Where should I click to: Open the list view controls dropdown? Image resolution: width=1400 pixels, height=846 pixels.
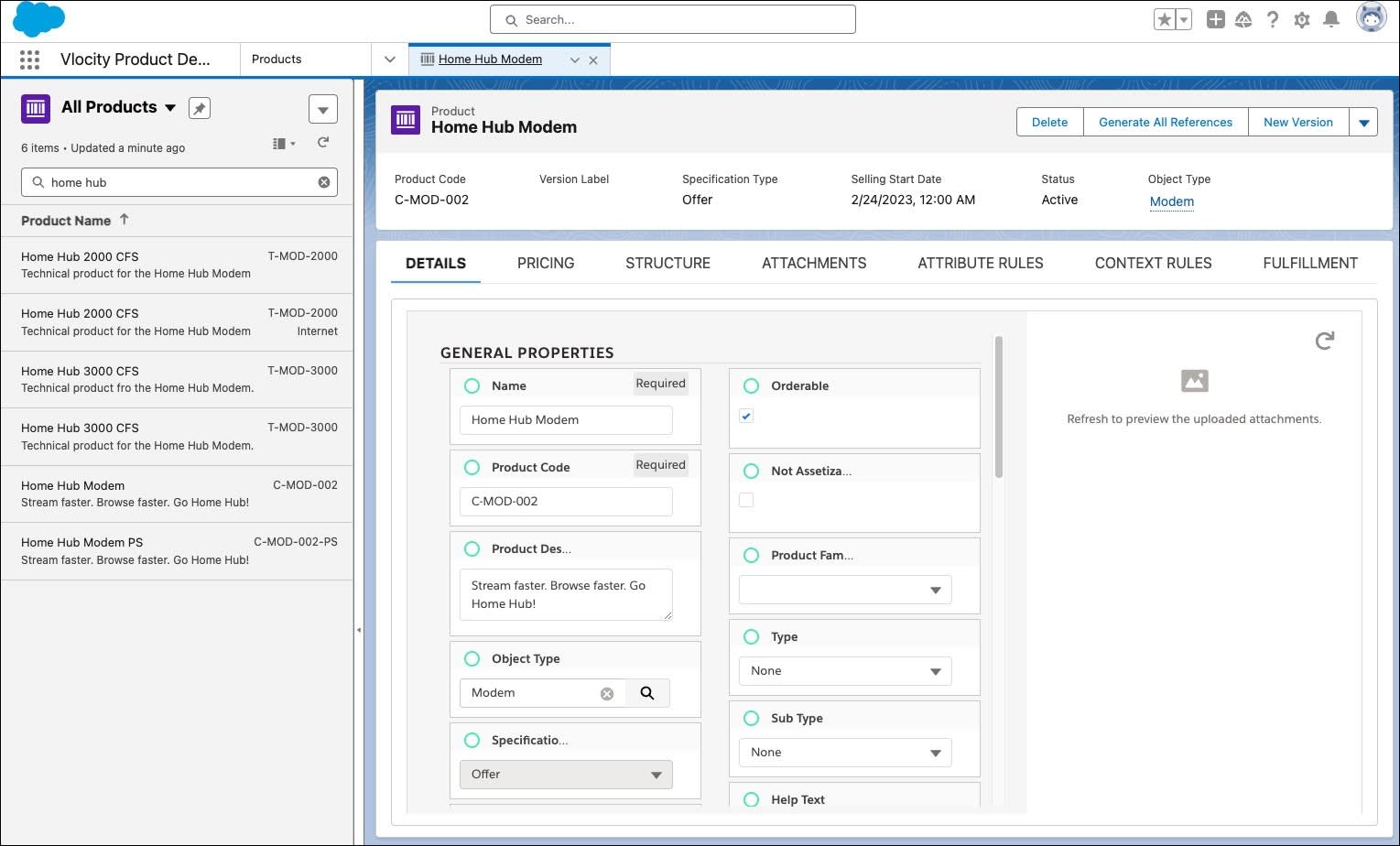click(x=323, y=109)
